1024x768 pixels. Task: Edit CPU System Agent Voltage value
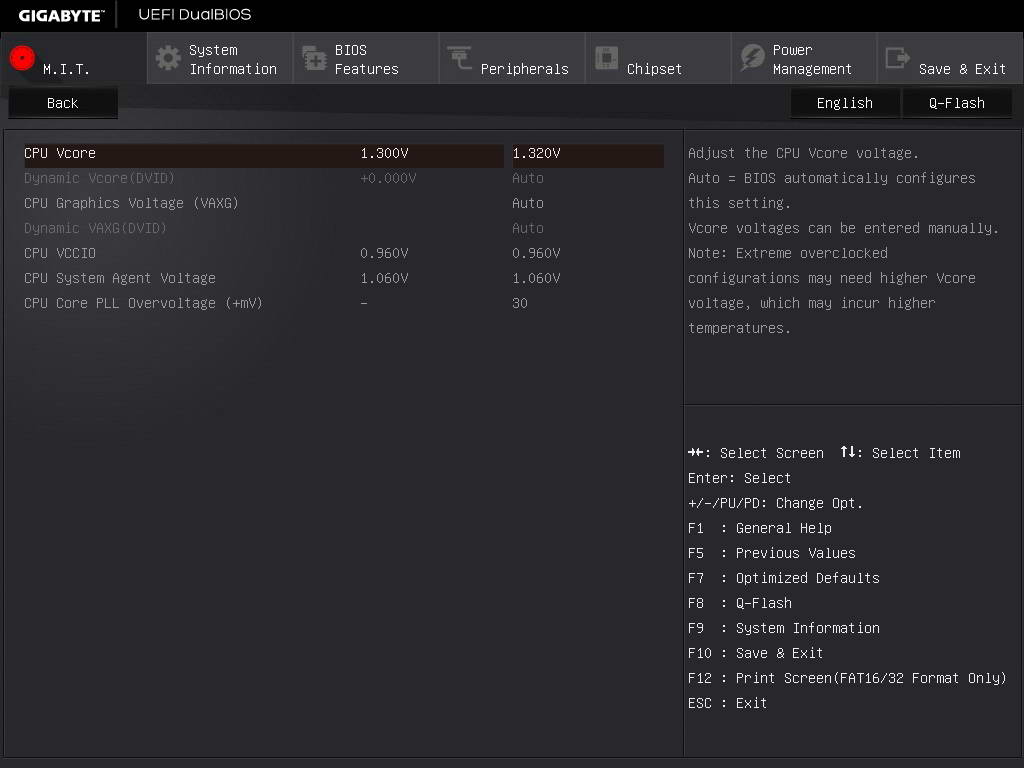coord(536,278)
